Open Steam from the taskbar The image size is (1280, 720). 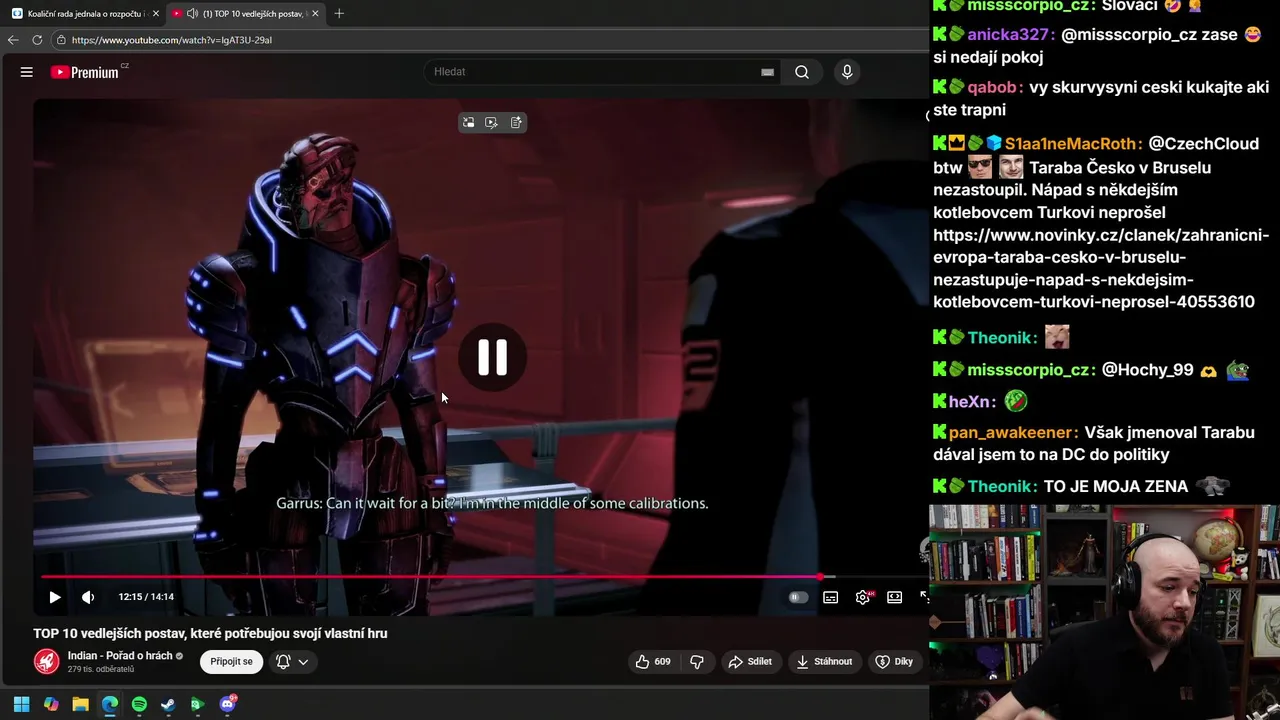point(168,704)
